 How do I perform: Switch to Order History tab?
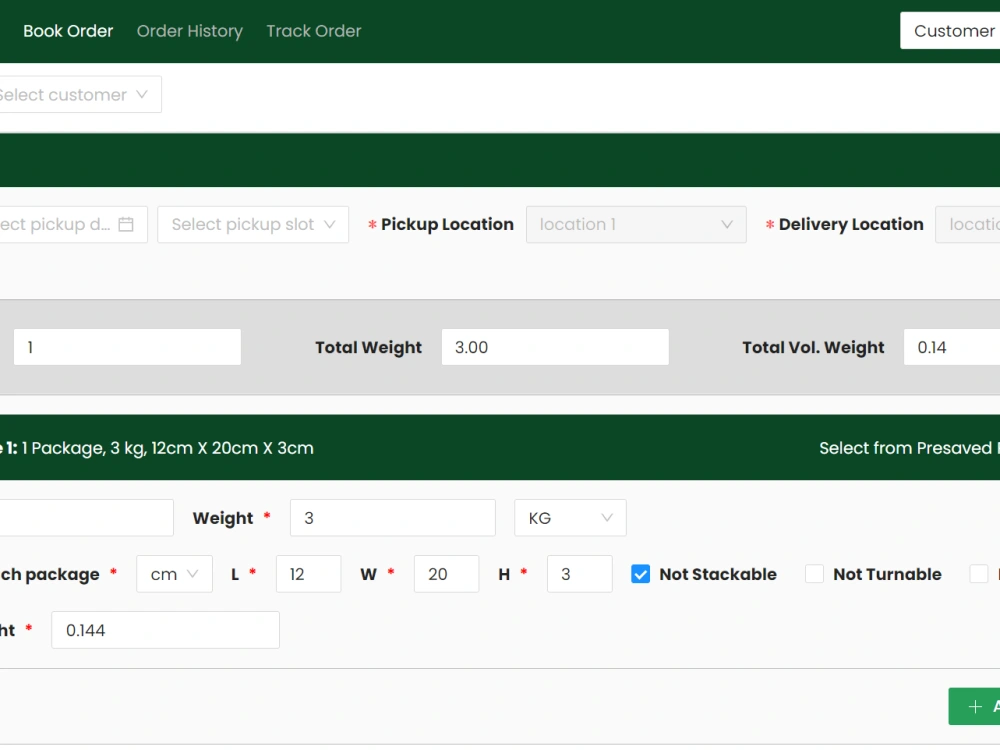pos(189,31)
